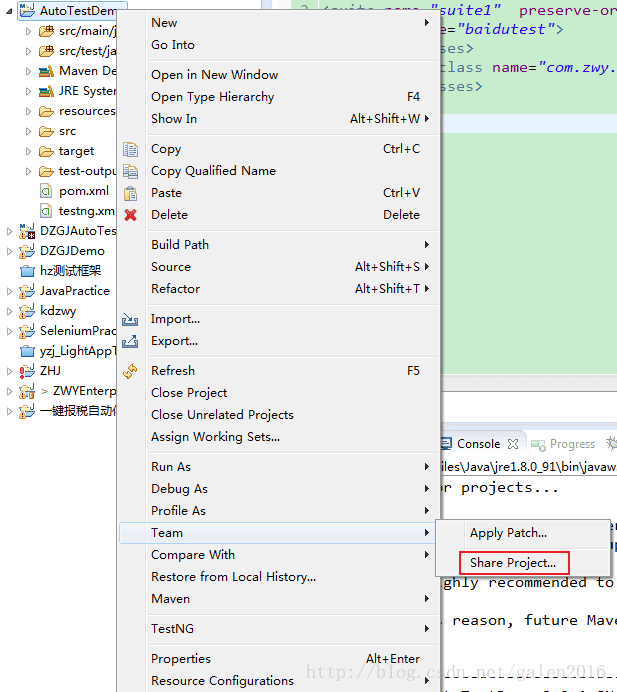Open Resource Configurations submenu
This screenshot has width=617, height=692.
tap(279, 681)
